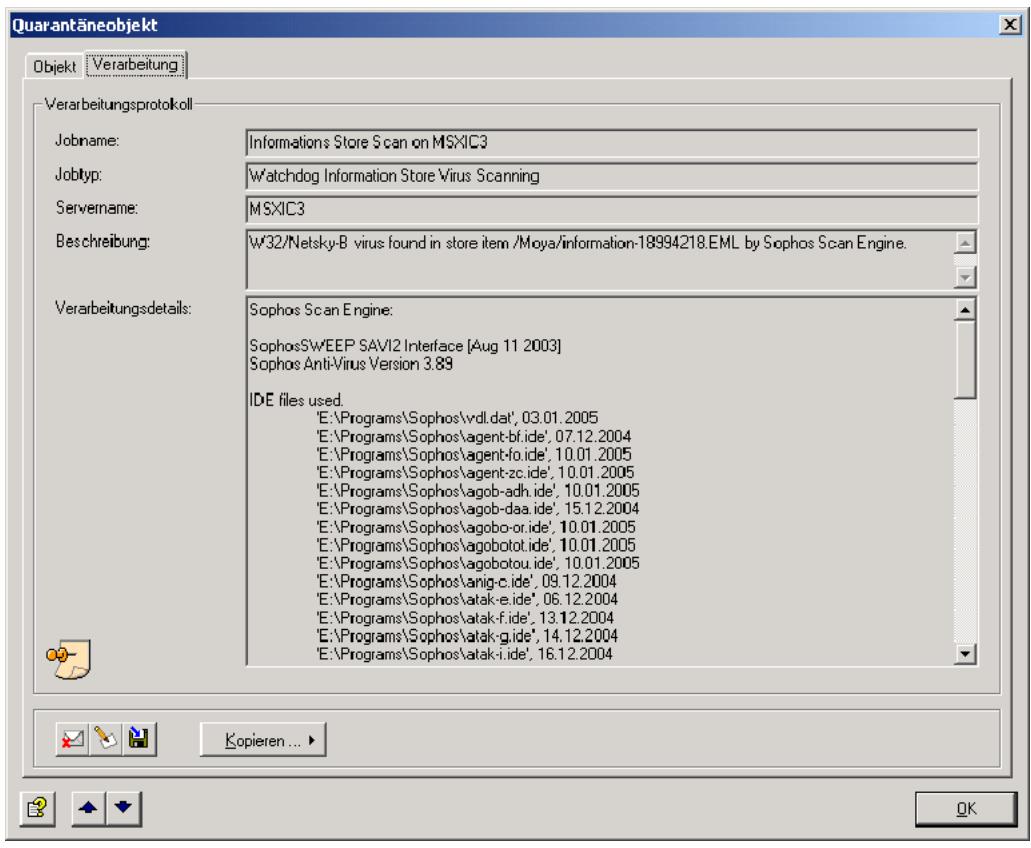Click the agobotot.ide line
Screen dimensions: 1031x848
coord(476,546)
